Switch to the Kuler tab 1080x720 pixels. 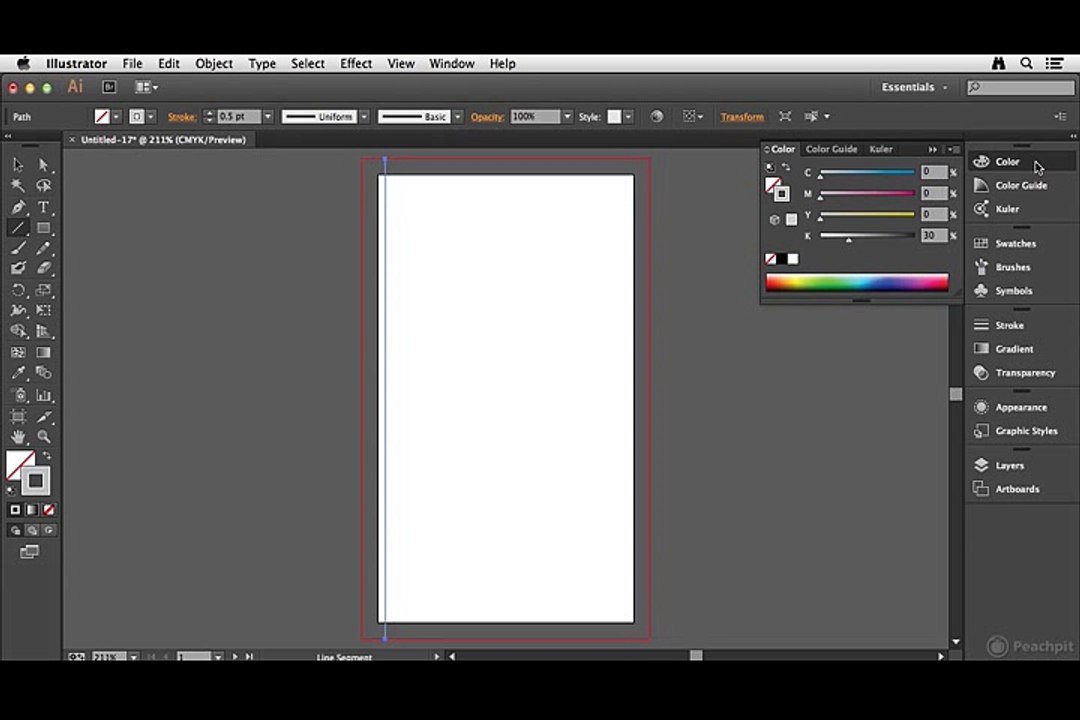pyautogui.click(x=881, y=149)
